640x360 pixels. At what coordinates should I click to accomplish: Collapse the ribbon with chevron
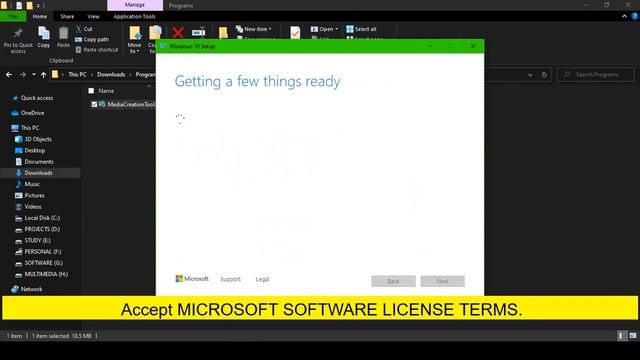tap(624, 16)
